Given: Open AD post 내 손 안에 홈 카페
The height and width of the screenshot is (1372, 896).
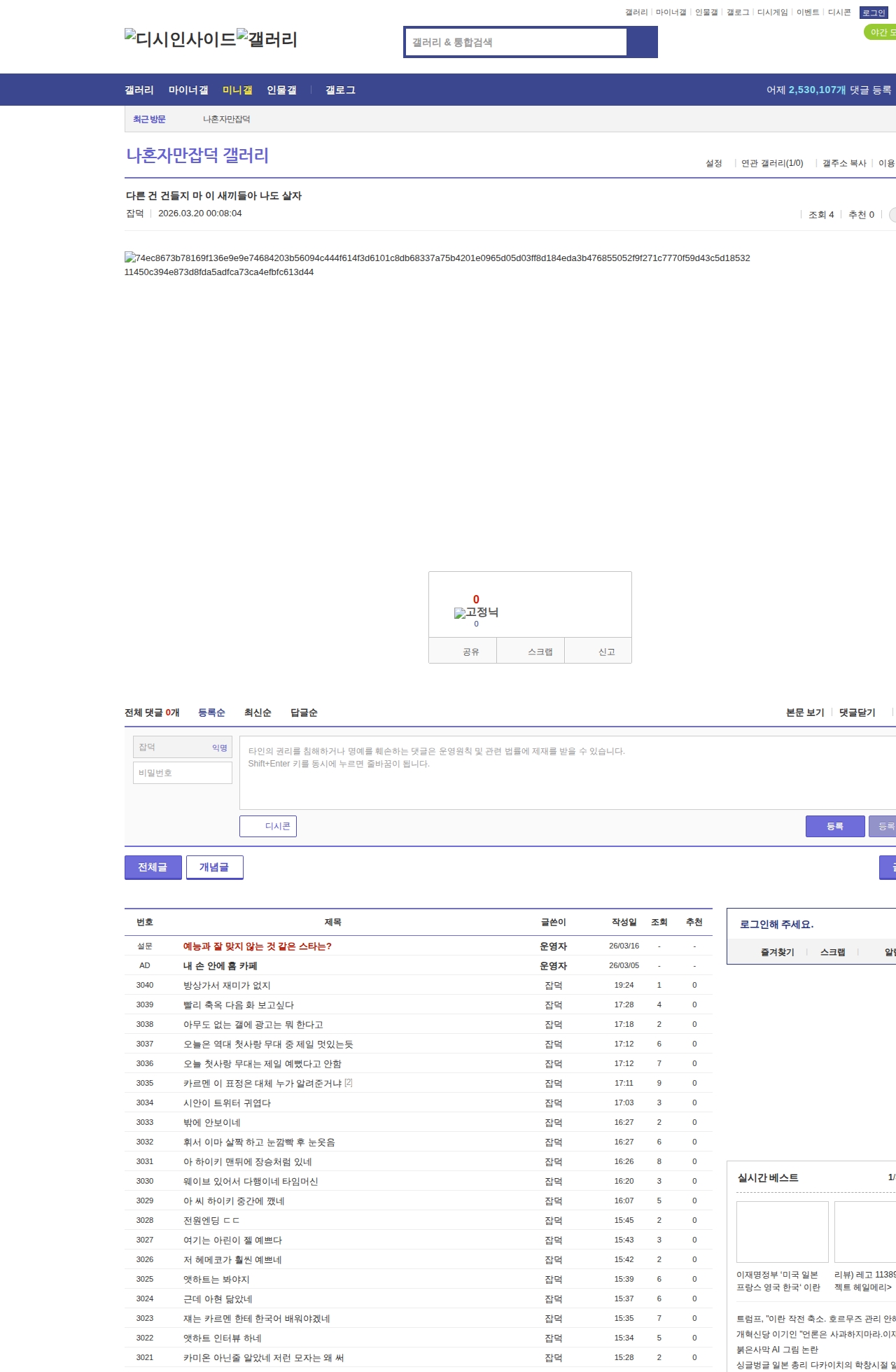Looking at the screenshot, I should [220, 965].
